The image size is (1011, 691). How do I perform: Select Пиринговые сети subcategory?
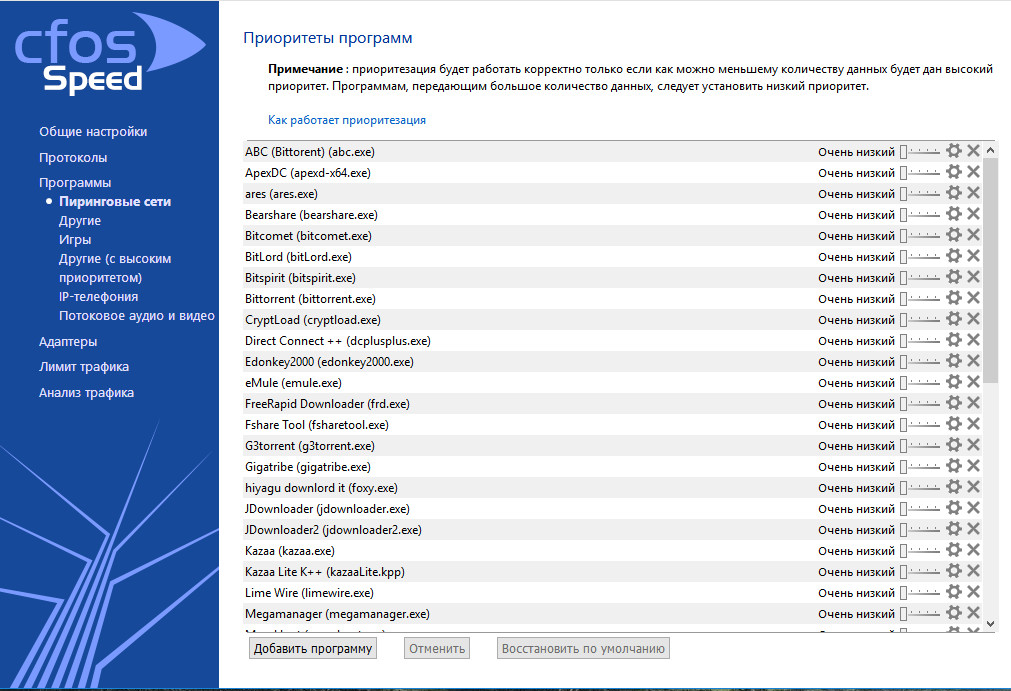[x=115, y=201]
